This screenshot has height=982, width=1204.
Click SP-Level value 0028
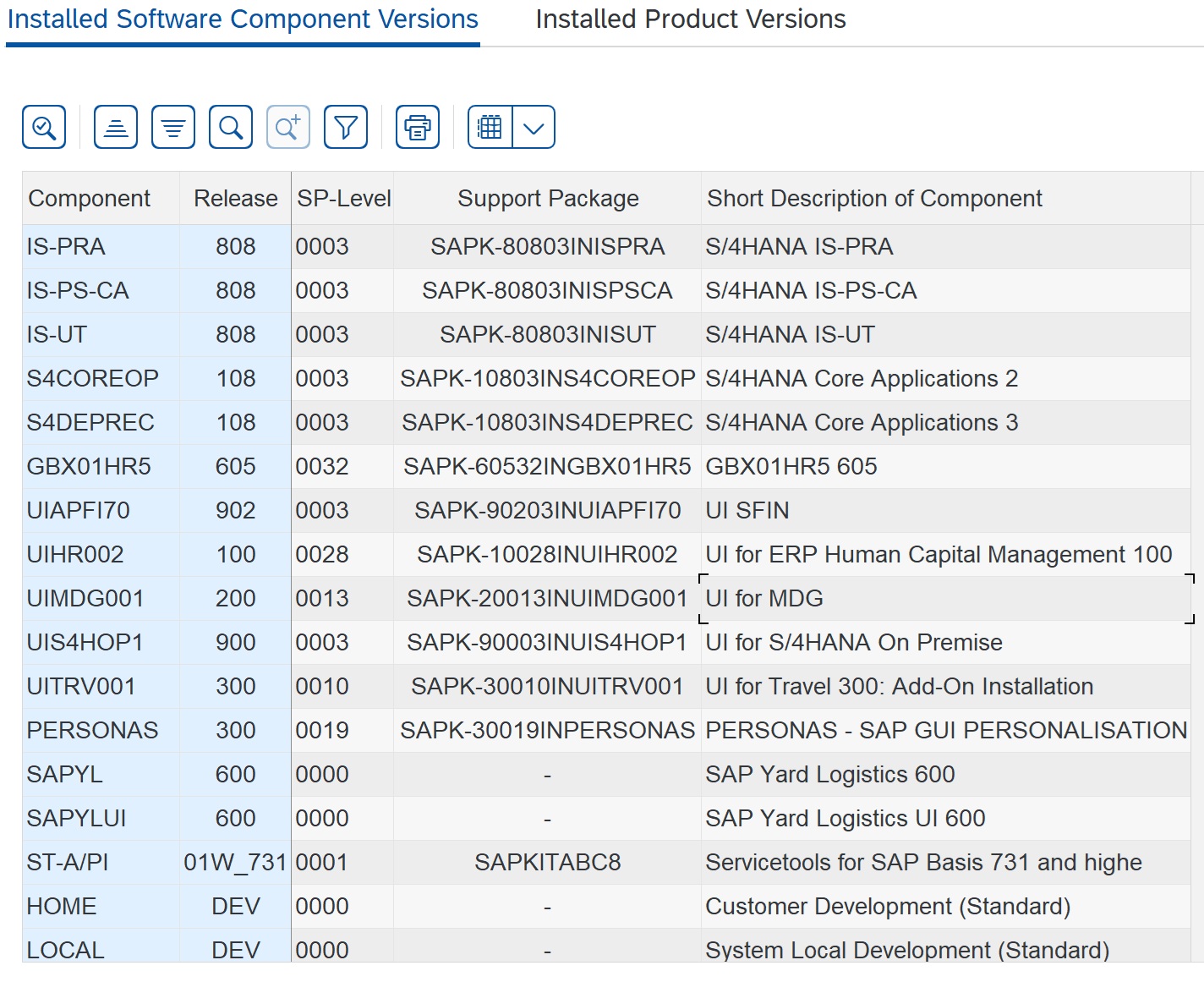(x=343, y=554)
